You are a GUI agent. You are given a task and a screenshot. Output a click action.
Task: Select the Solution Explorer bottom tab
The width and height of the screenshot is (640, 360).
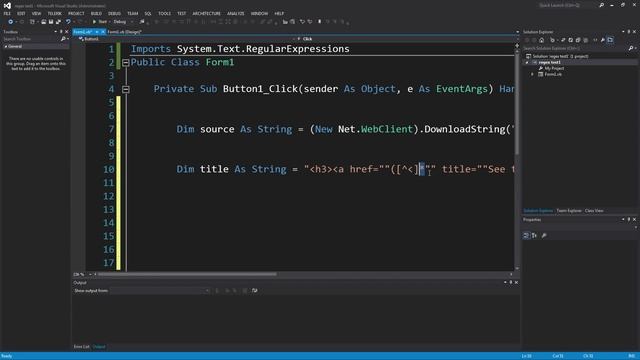[x=538, y=211]
